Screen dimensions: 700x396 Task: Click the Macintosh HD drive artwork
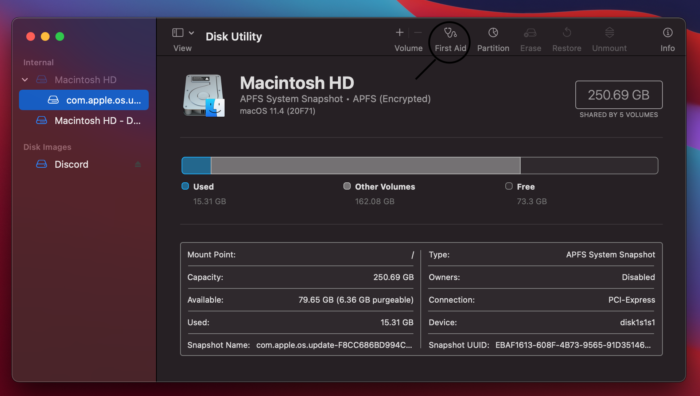pos(204,96)
